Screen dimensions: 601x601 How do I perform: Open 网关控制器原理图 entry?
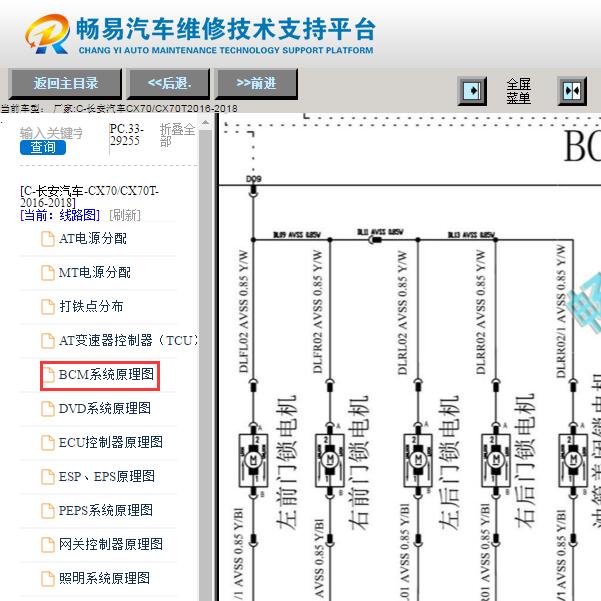pyautogui.click(x=111, y=544)
